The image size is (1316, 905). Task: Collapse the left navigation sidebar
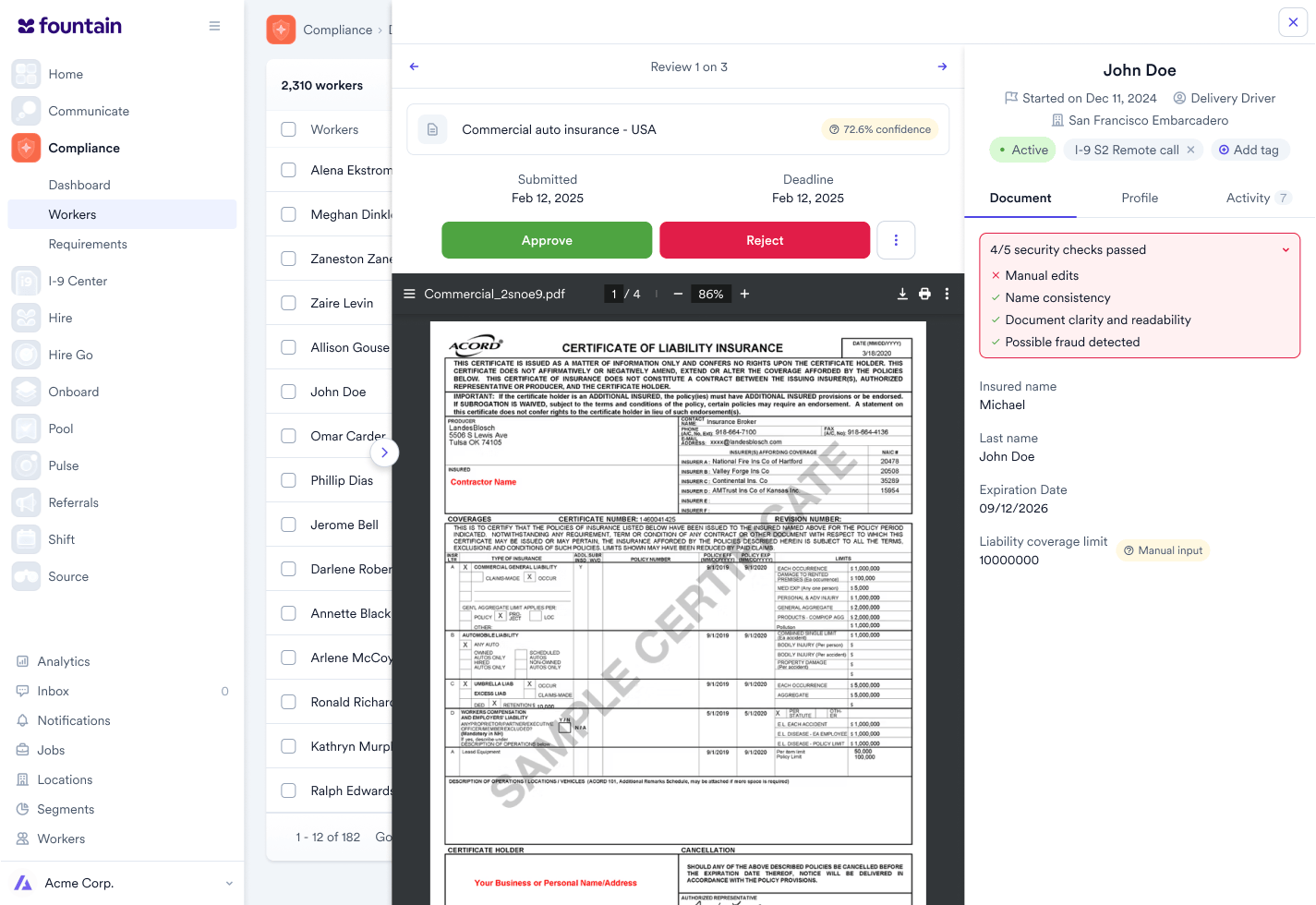click(x=214, y=26)
